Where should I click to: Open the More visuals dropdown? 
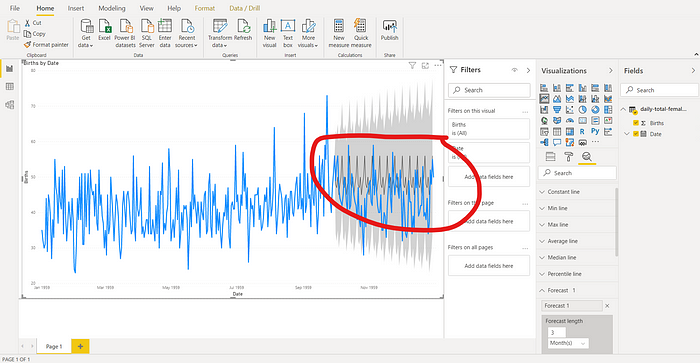pos(308,33)
